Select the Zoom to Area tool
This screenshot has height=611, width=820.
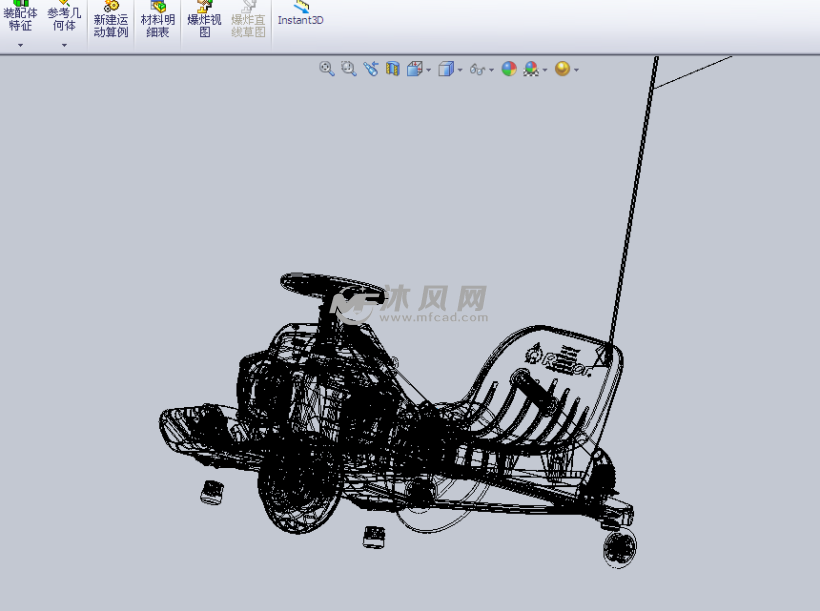click(348, 69)
